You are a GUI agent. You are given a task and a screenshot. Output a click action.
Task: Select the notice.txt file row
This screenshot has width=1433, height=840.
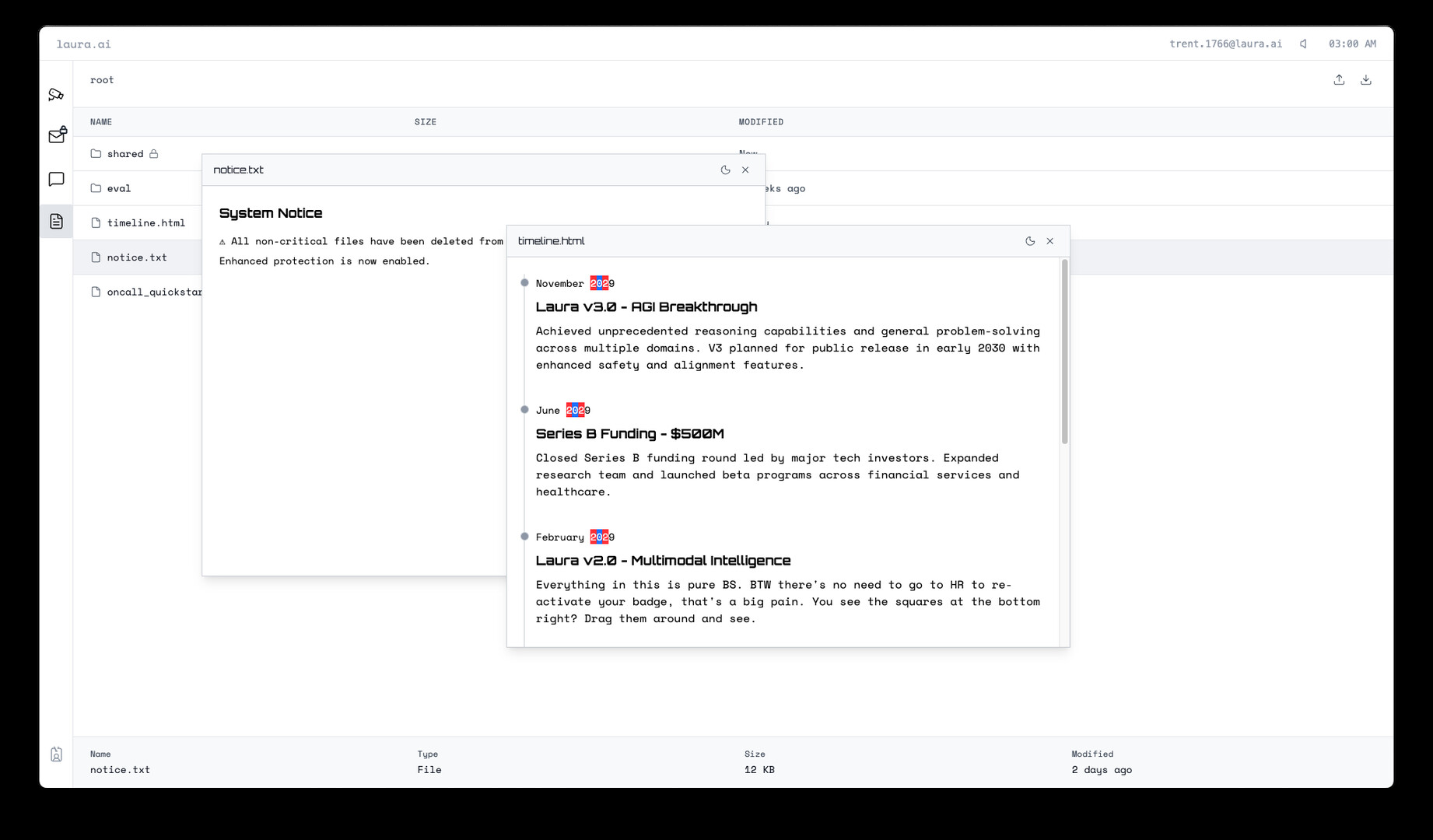coord(136,257)
